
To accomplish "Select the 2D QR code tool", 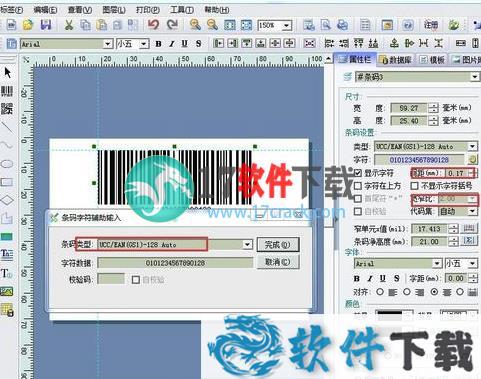I will [x=7, y=109].
